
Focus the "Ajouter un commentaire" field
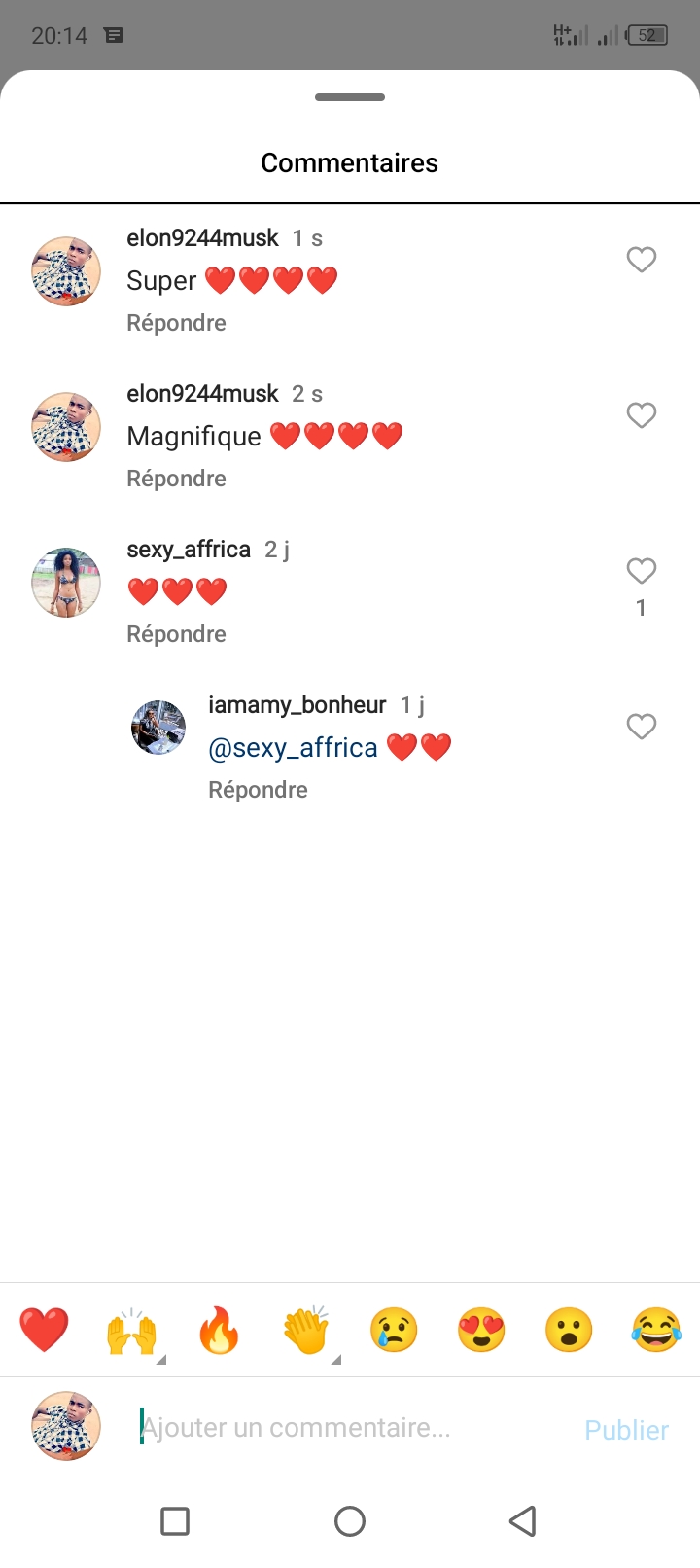point(340,1427)
